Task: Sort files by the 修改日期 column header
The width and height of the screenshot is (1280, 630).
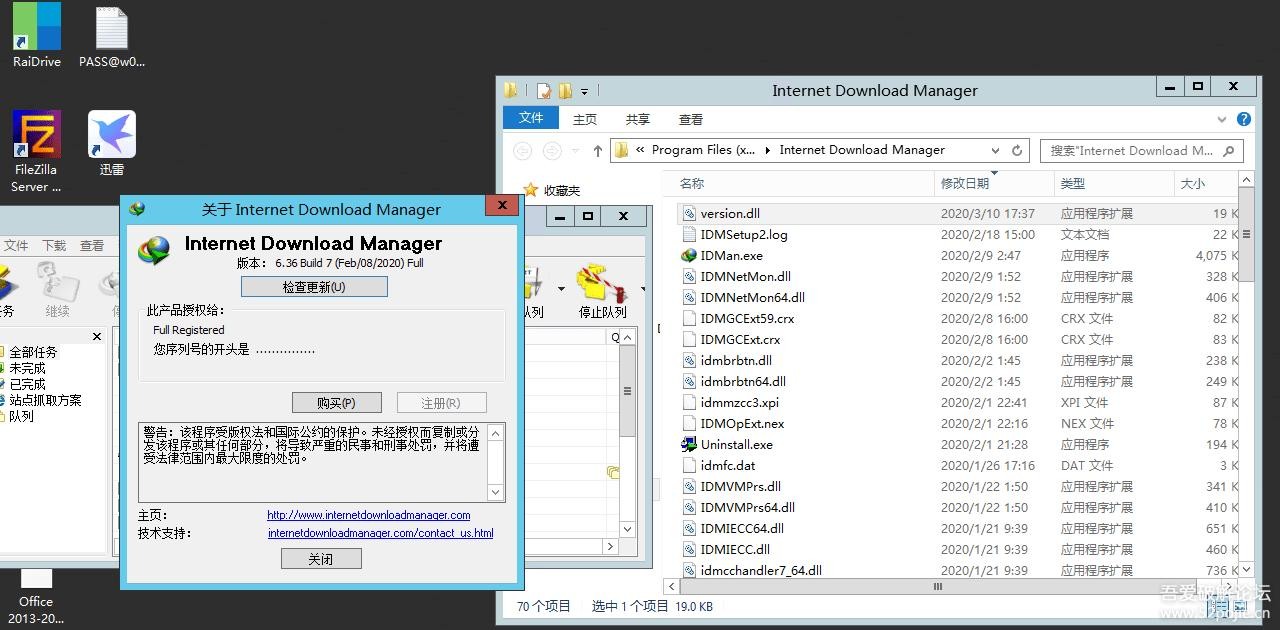Action: point(993,184)
